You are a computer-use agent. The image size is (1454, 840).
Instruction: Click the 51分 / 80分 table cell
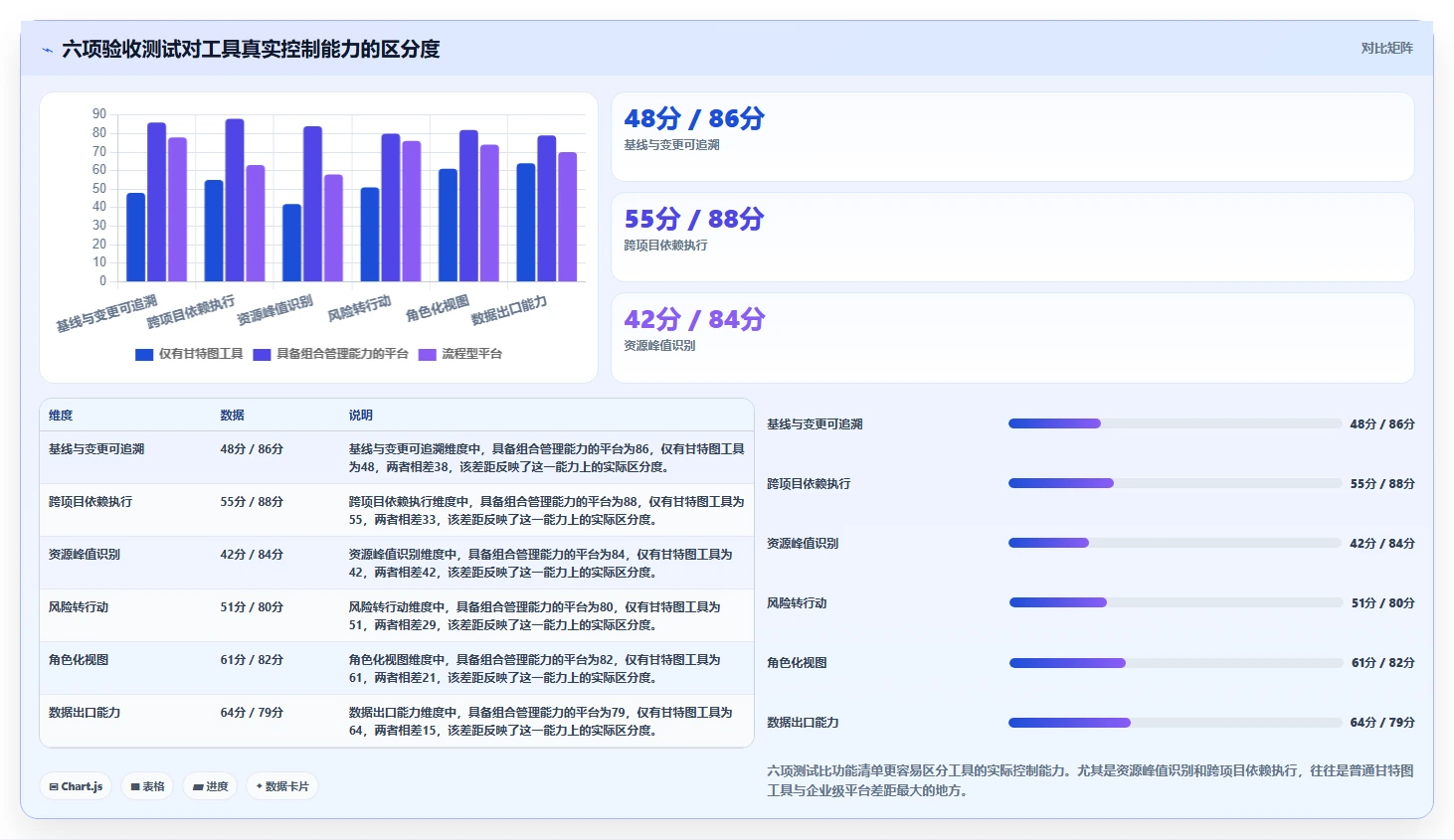tap(252, 607)
